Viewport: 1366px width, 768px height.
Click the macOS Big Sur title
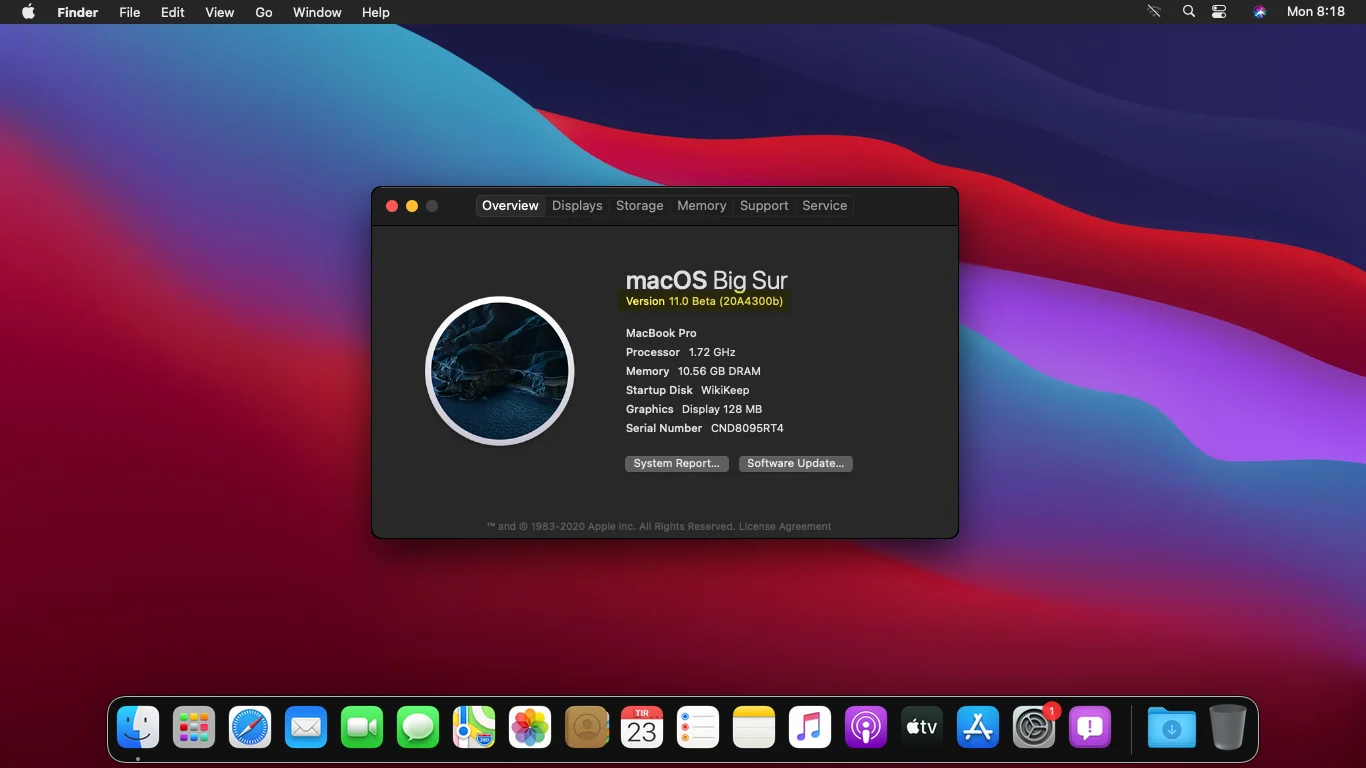point(707,280)
